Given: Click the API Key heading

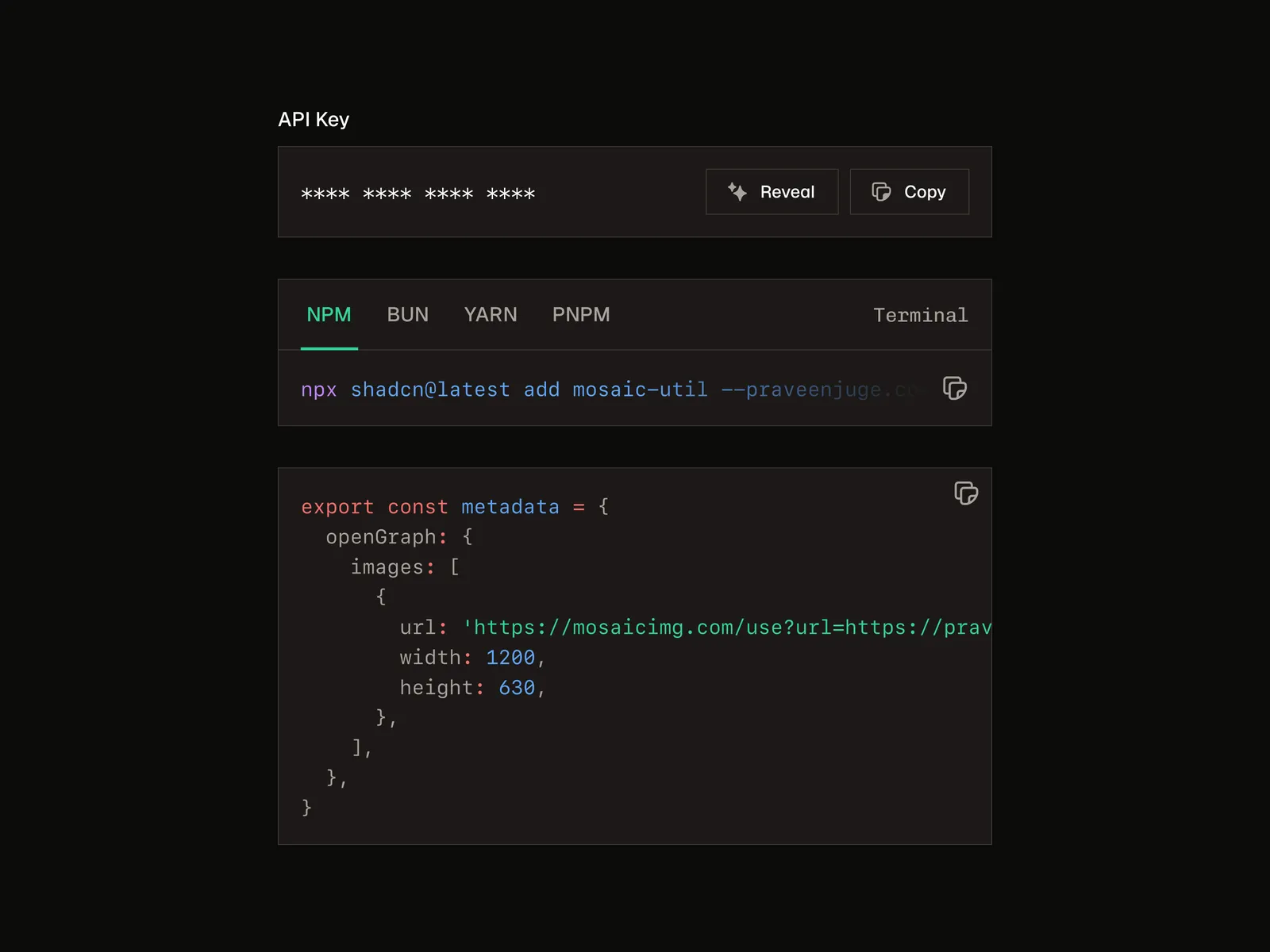Looking at the screenshot, I should (x=314, y=120).
